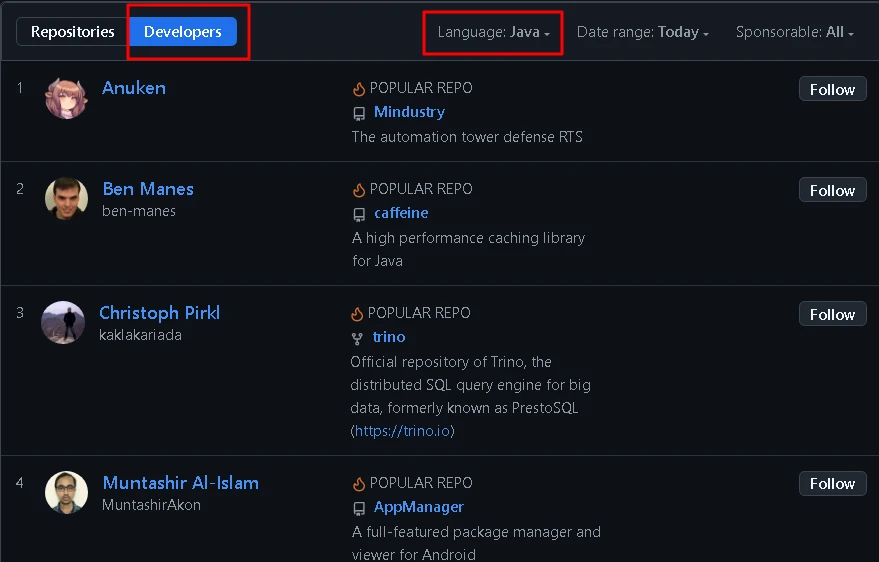This screenshot has width=879, height=562.
Task: Click the ben-manes username
Action: pyautogui.click(x=139, y=211)
